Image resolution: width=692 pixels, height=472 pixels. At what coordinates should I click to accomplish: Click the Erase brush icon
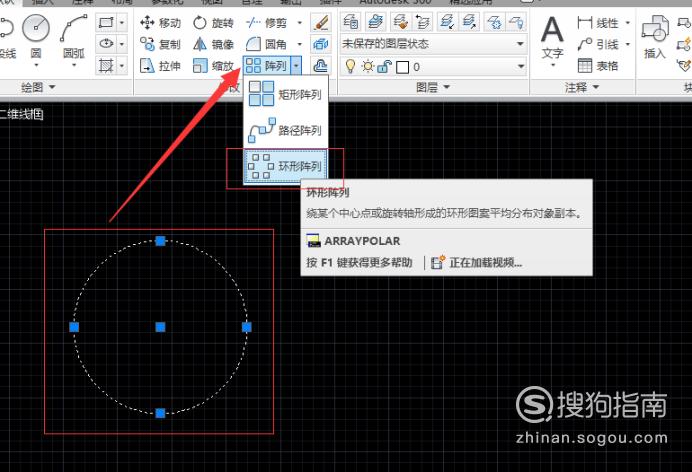[x=321, y=22]
